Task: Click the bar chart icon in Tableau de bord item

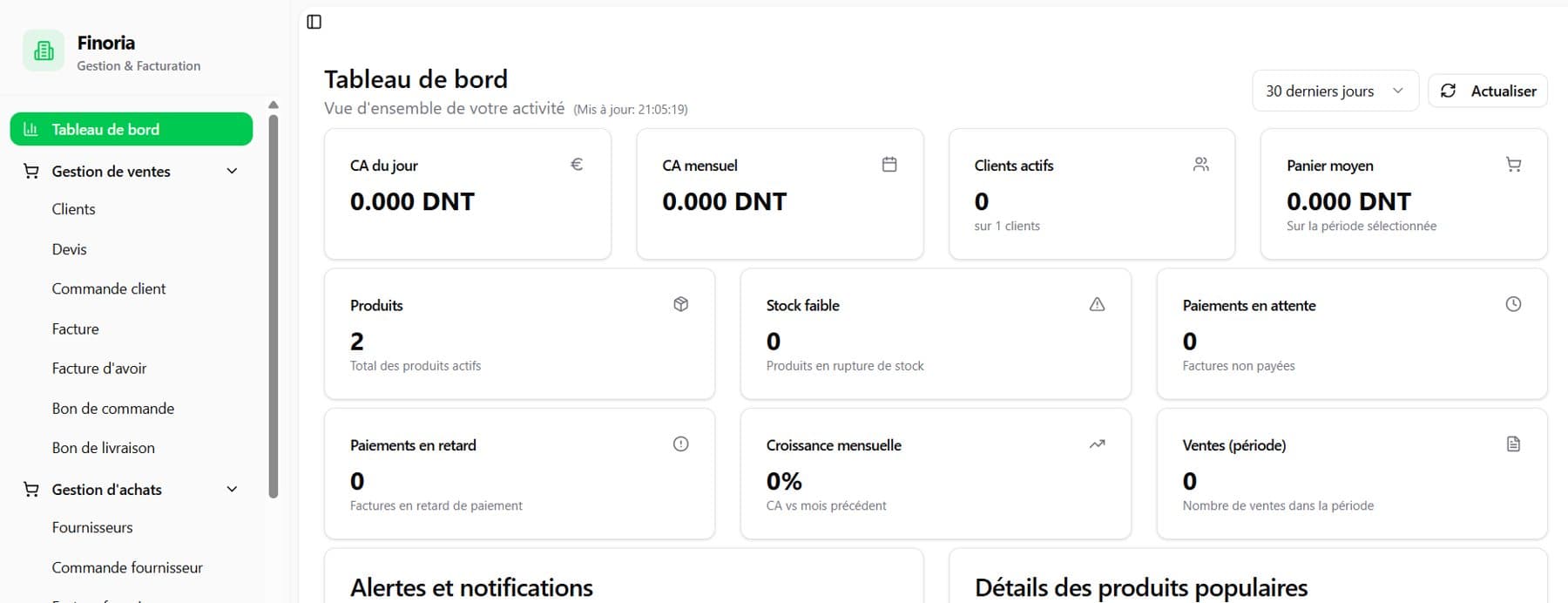Action: click(30, 129)
